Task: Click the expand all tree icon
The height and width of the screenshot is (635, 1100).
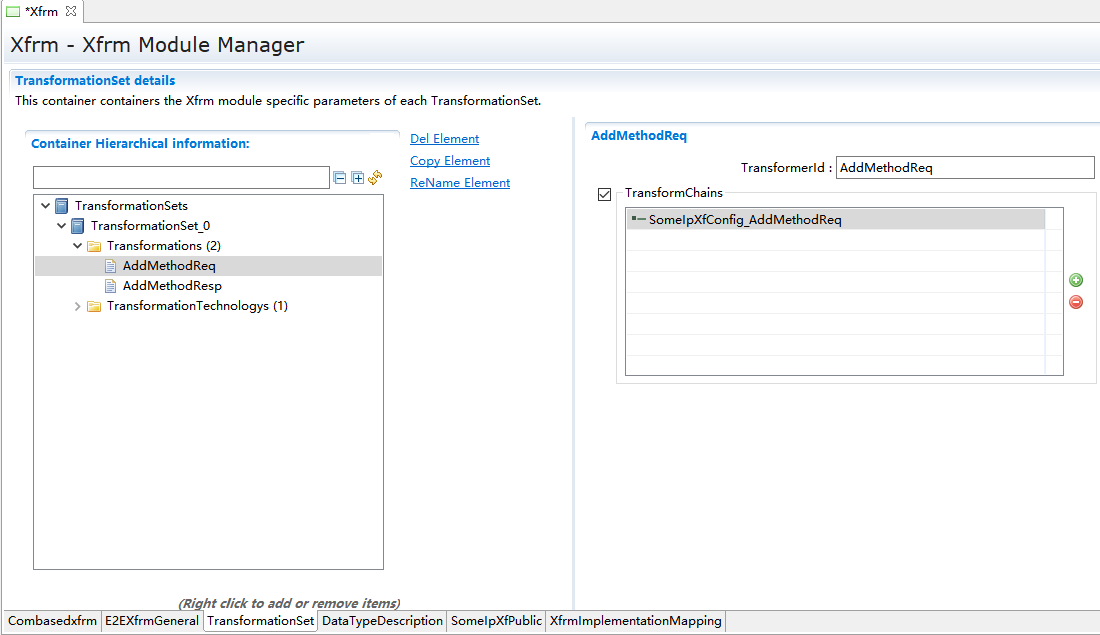Action: pyautogui.click(x=357, y=178)
